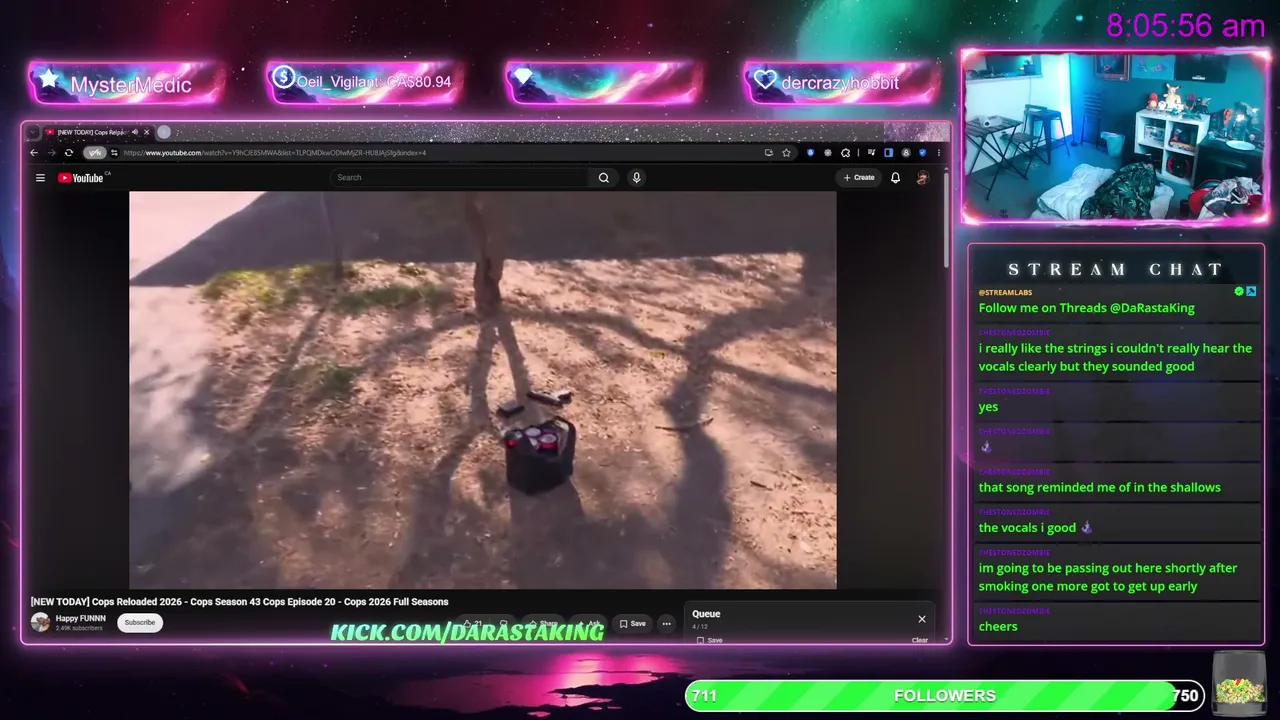The height and width of the screenshot is (720, 1280).
Task: Click the 750 followers goal number
Action: pos(1185,696)
